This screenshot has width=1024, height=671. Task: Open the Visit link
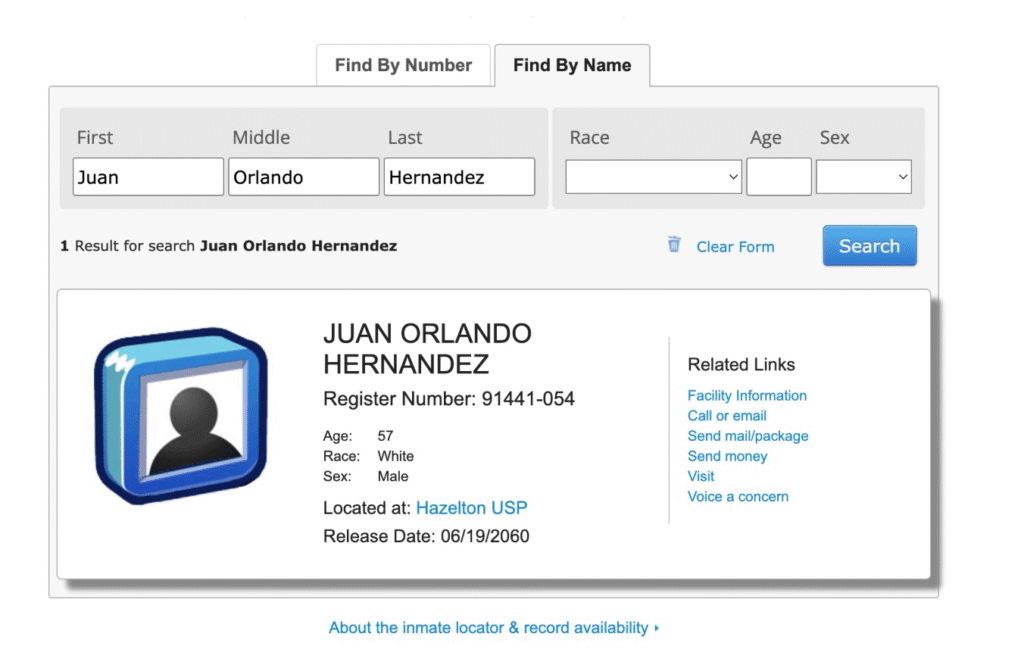(701, 476)
